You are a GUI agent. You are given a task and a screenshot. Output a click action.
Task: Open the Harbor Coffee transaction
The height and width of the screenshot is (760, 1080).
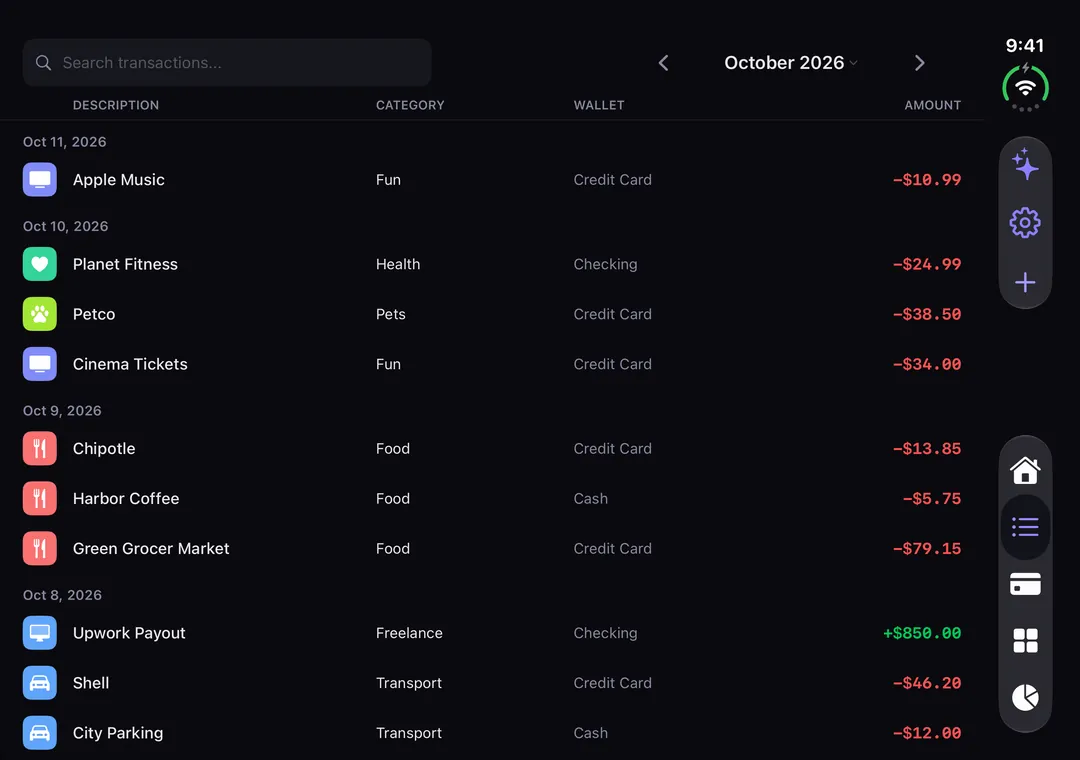point(492,498)
